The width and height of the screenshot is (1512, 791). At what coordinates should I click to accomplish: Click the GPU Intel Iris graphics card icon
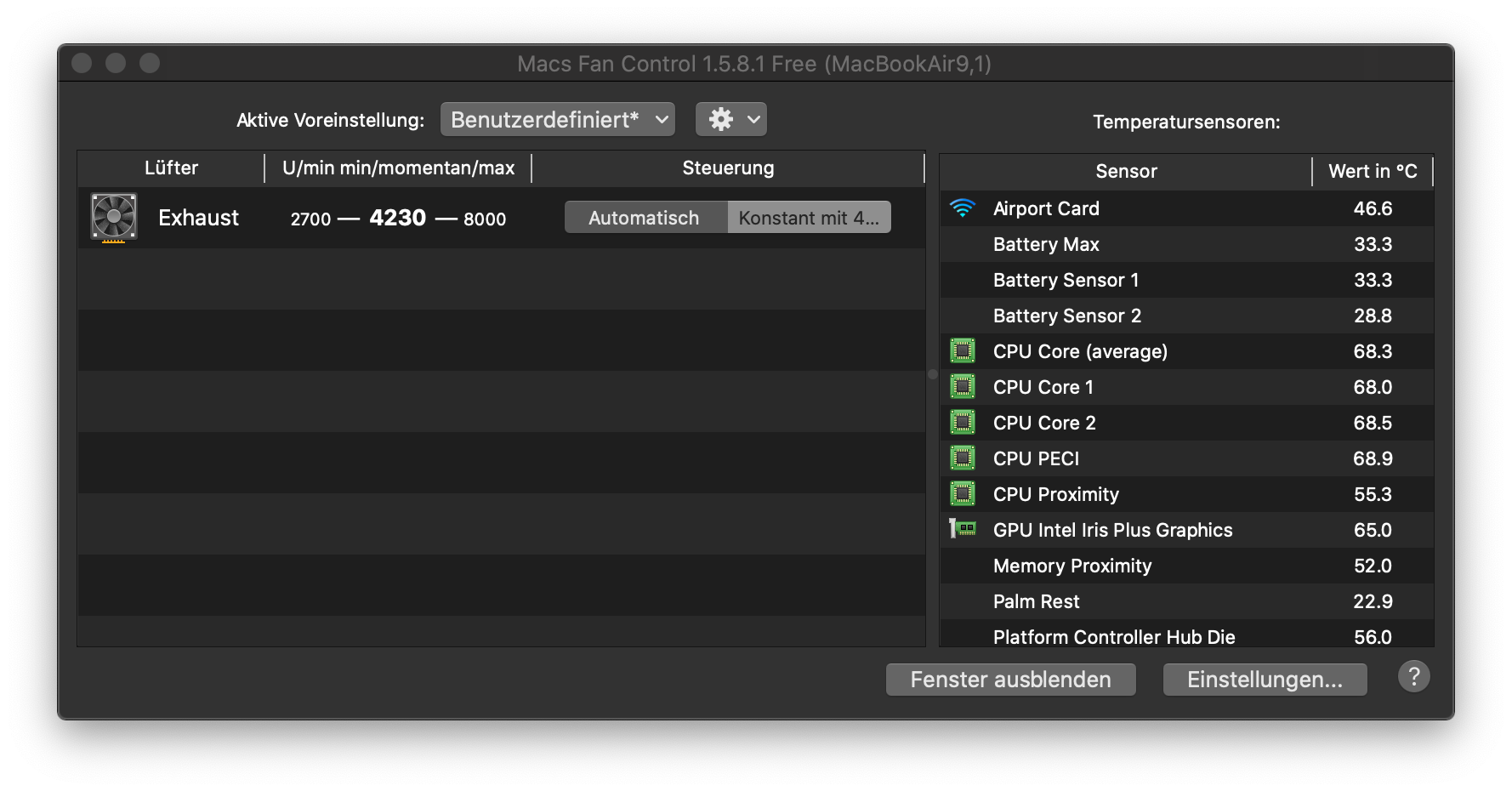pyautogui.click(x=963, y=529)
